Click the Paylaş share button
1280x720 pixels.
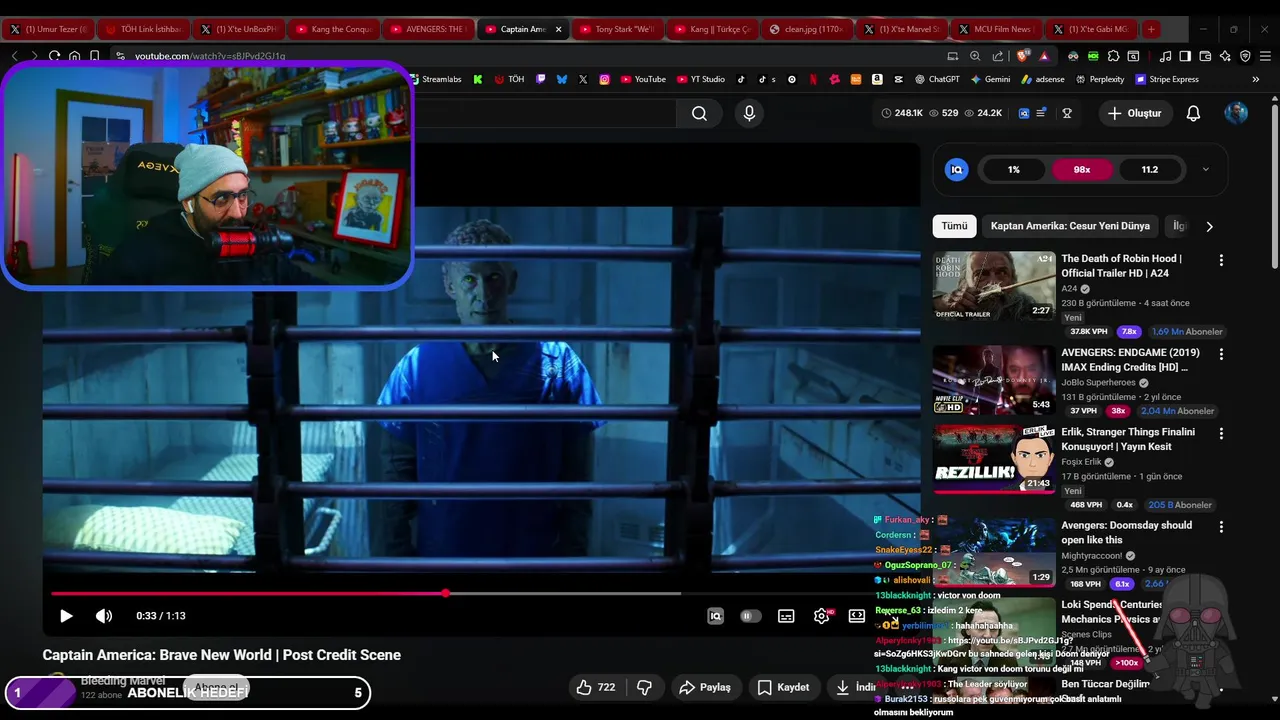705,687
